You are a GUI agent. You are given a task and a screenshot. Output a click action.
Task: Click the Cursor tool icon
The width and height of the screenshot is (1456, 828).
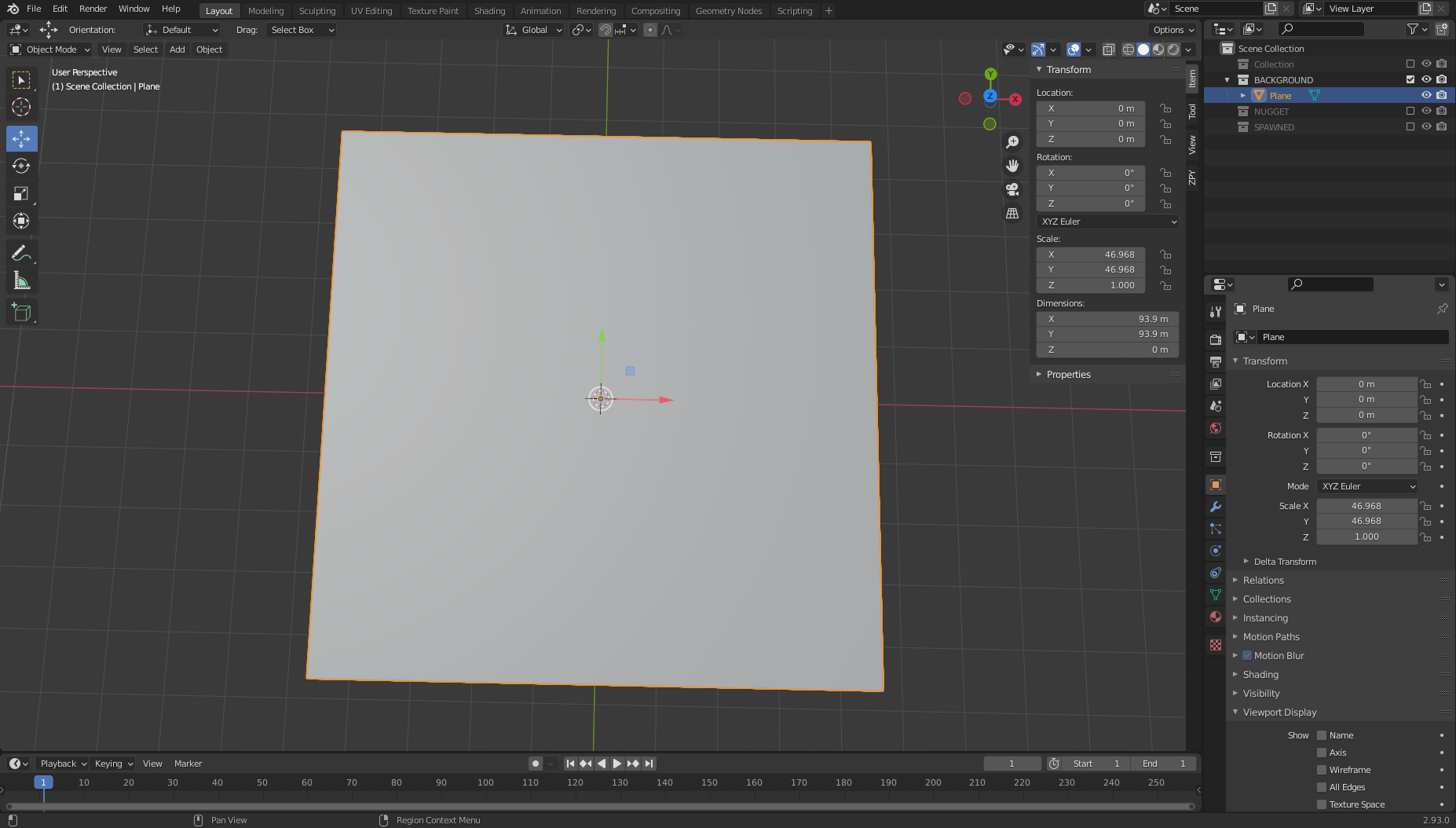point(21,107)
